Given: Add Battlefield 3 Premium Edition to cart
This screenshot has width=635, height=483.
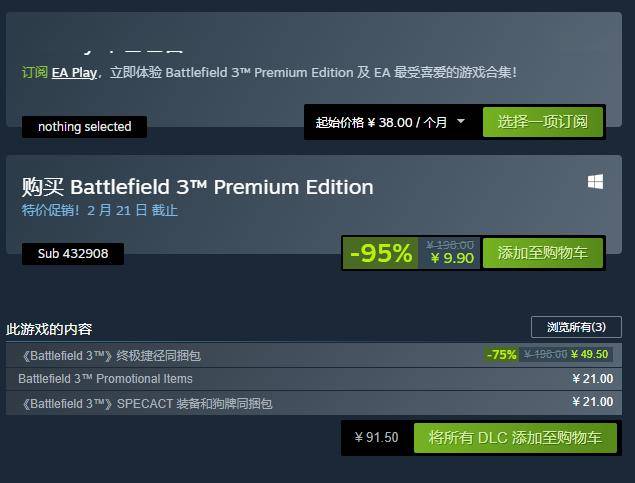Looking at the screenshot, I should 543,253.
